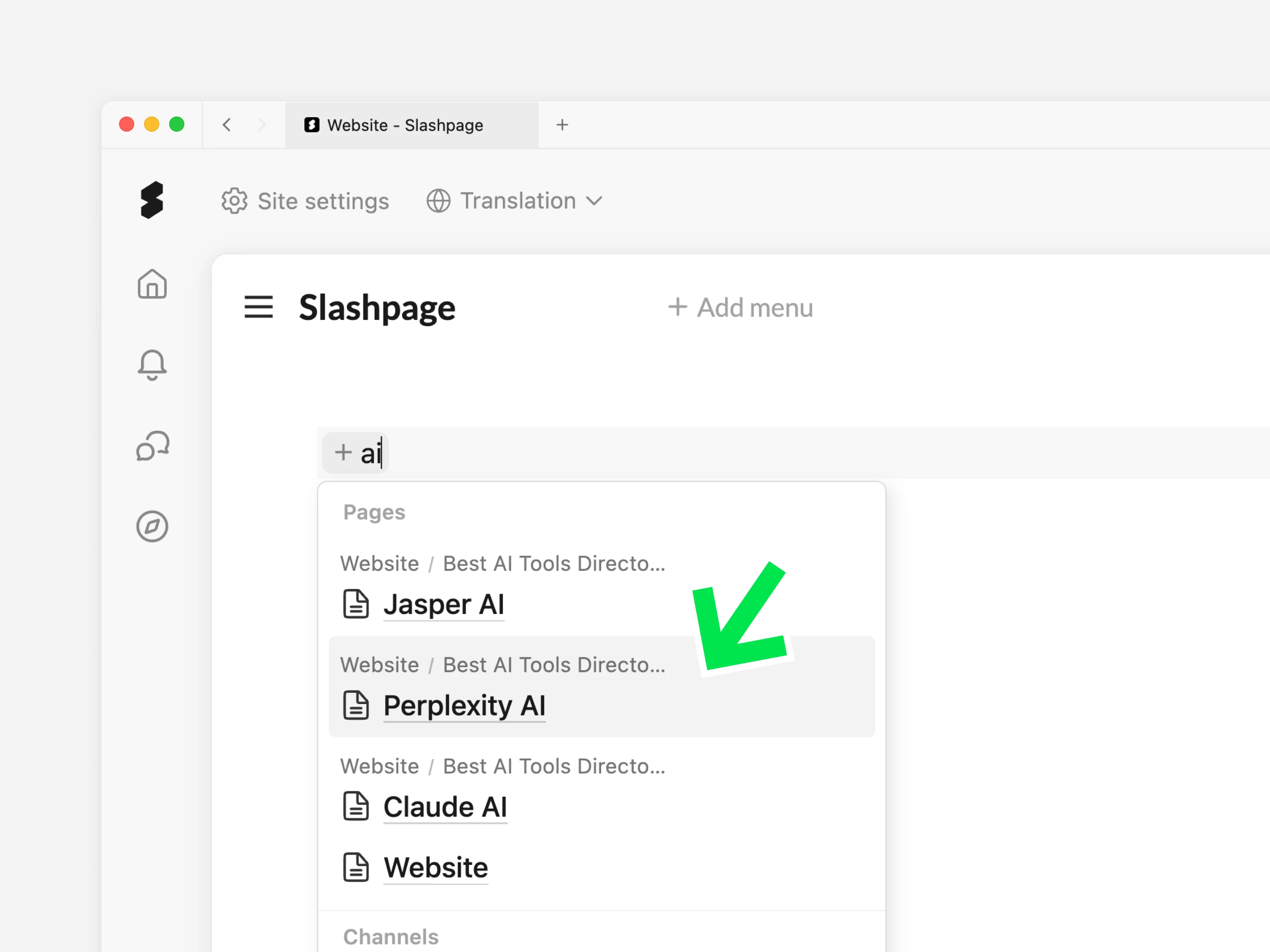Click the plus icon before the 'ai' search text
The height and width of the screenshot is (952, 1270).
[343, 452]
